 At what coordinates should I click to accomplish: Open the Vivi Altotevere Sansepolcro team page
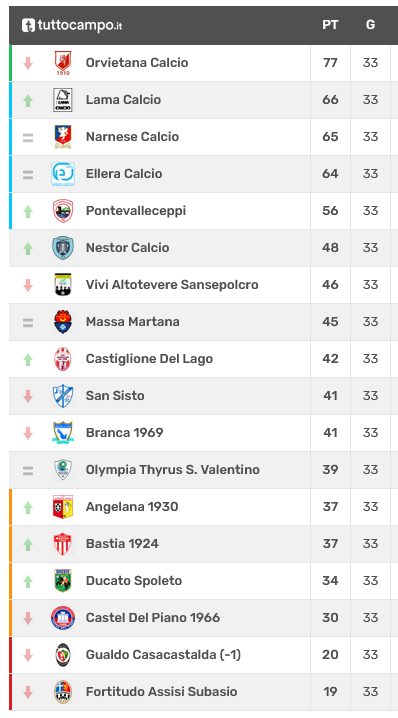click(x=172, y=285)
